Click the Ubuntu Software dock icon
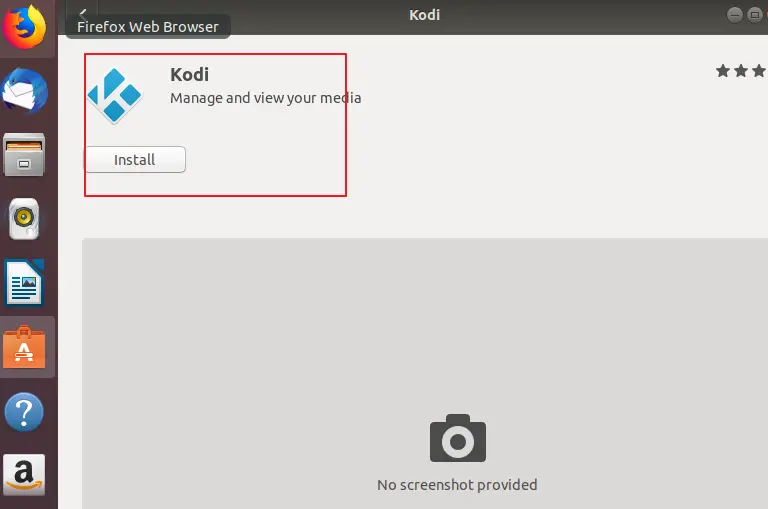This screenshot has height=509, width=768. (24, 347)
